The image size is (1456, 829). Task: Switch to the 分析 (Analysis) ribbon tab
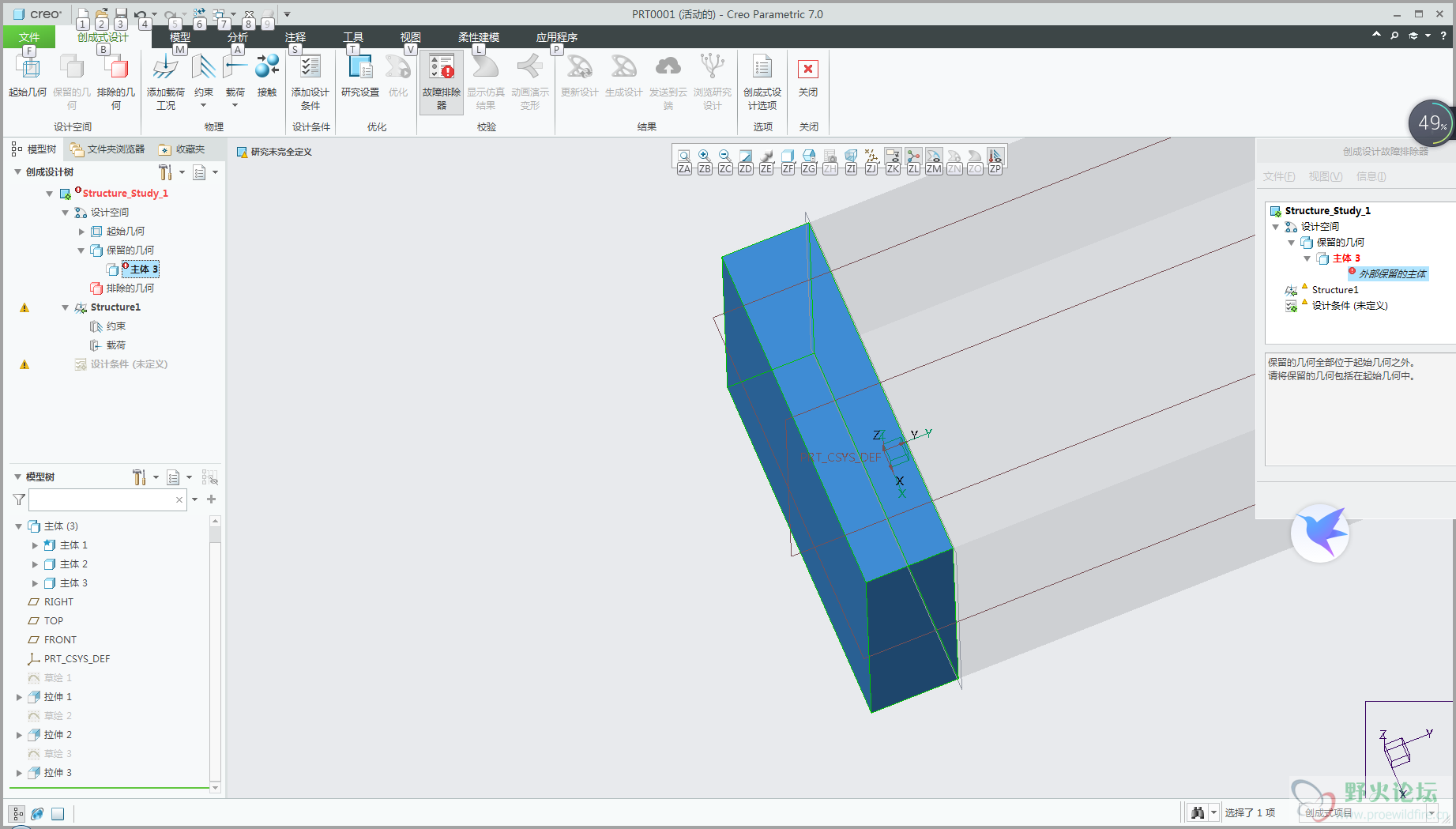(238, 37)
